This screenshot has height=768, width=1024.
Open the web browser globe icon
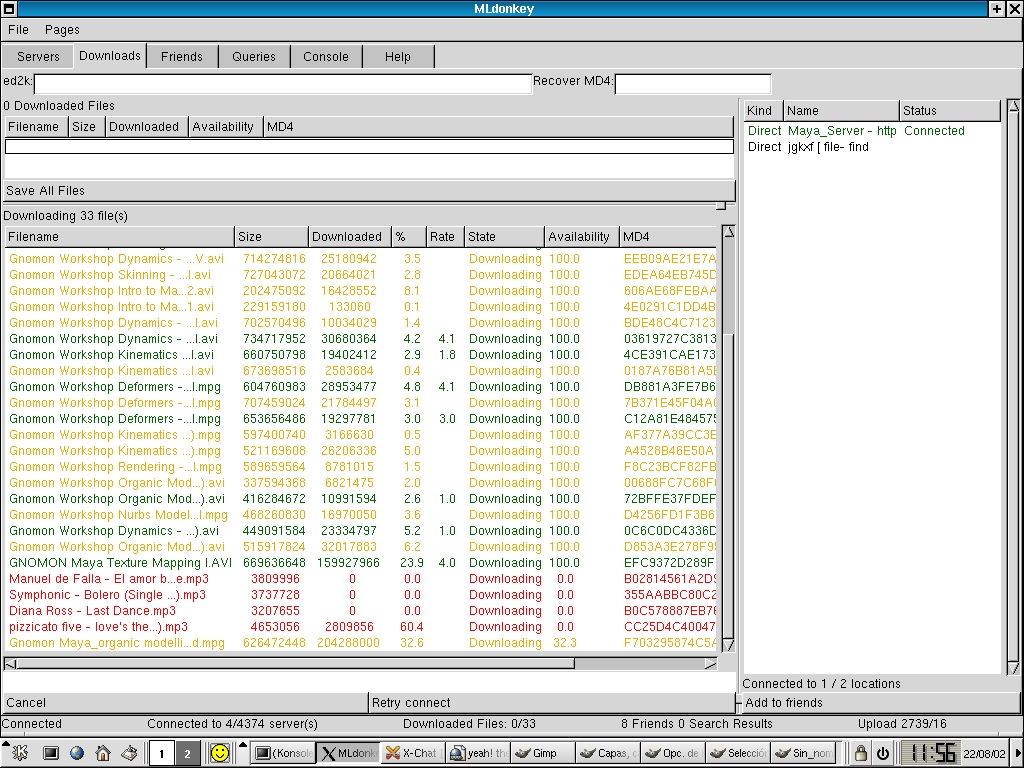click(x=76, y=753)
